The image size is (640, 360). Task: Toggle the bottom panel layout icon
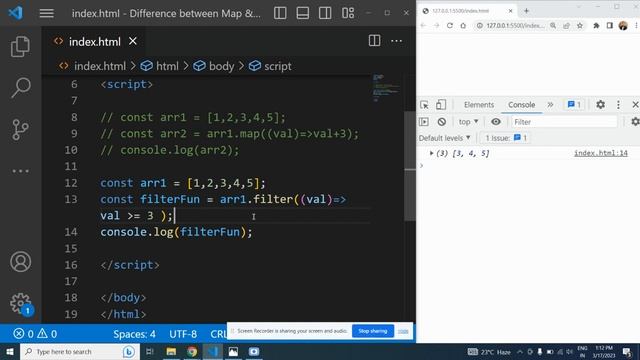(302, 13)
